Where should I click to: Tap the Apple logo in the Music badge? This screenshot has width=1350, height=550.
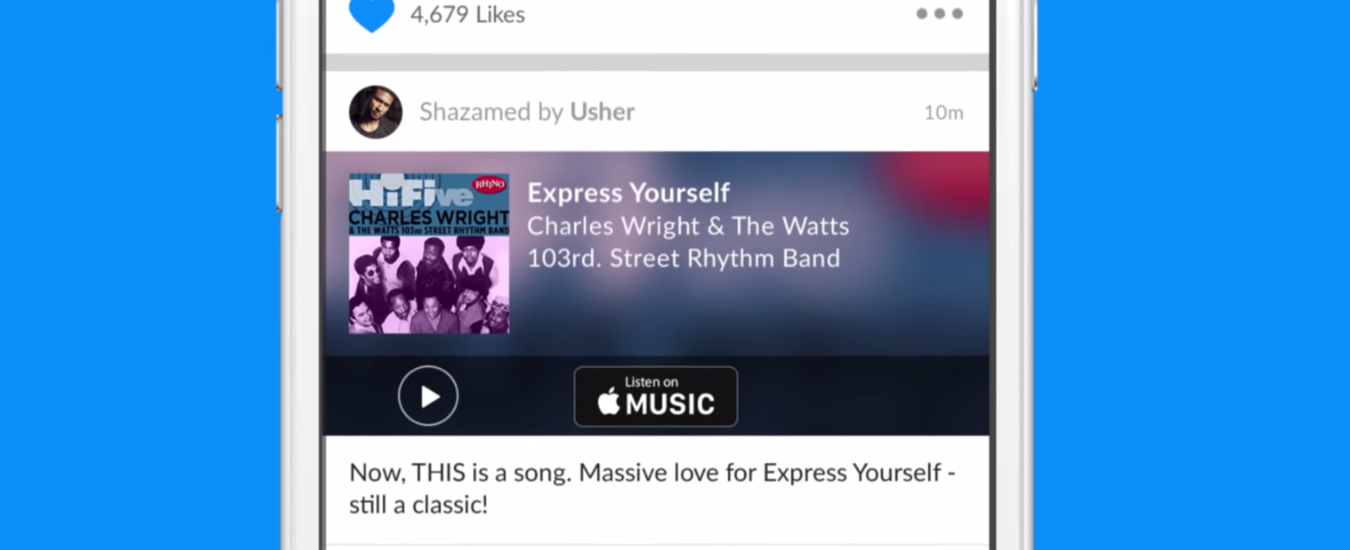coord(608,402)
